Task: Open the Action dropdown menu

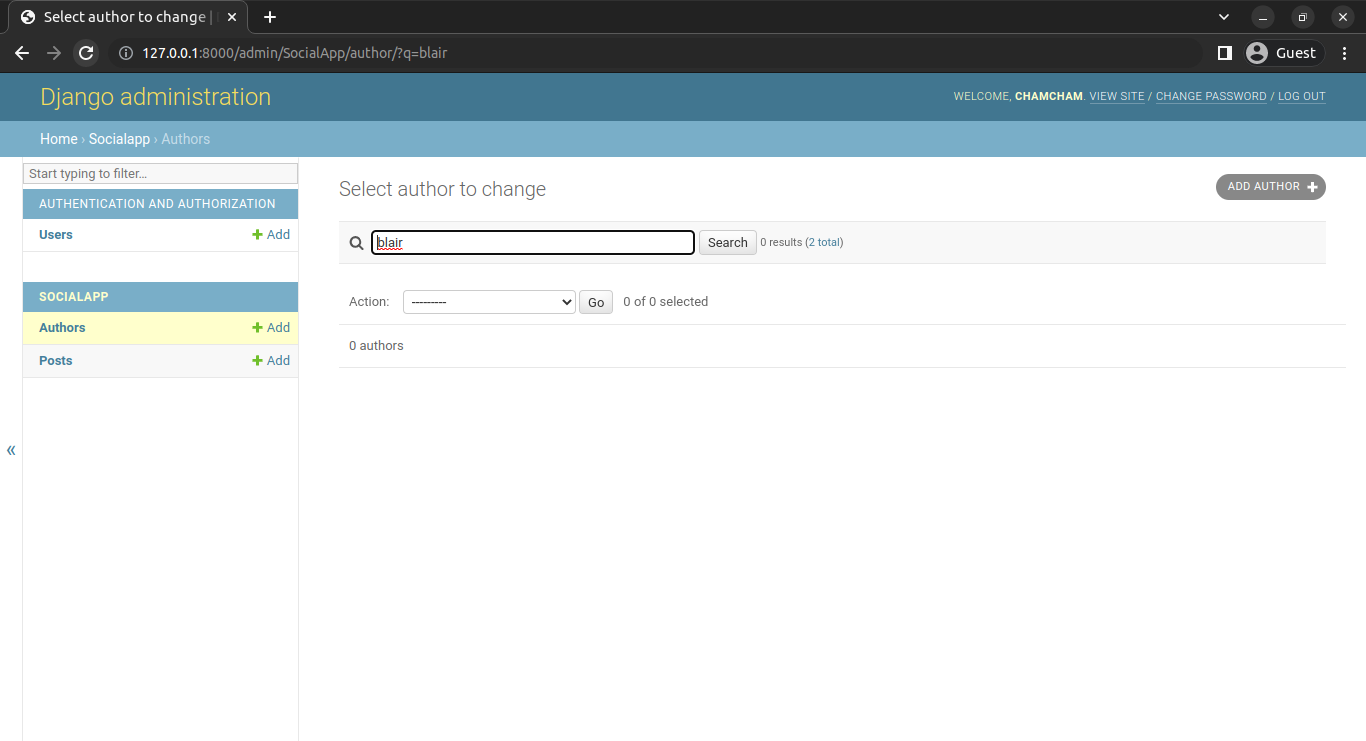Action: tap(488, 302)
